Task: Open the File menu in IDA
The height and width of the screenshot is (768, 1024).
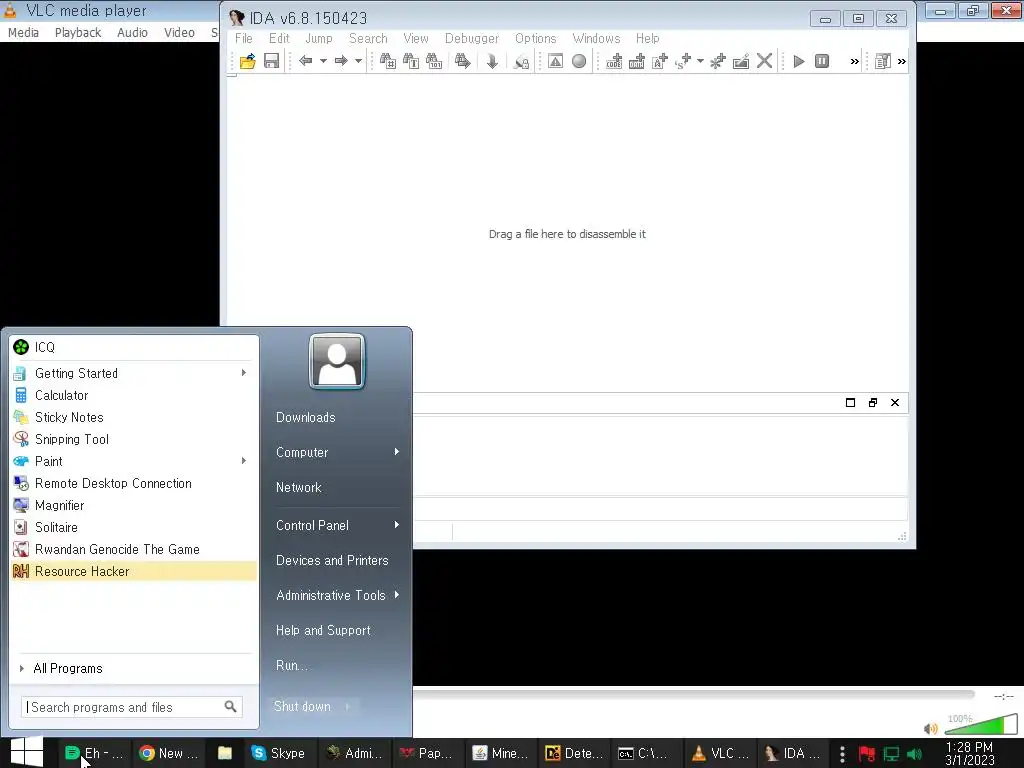Action: point(244,39)
